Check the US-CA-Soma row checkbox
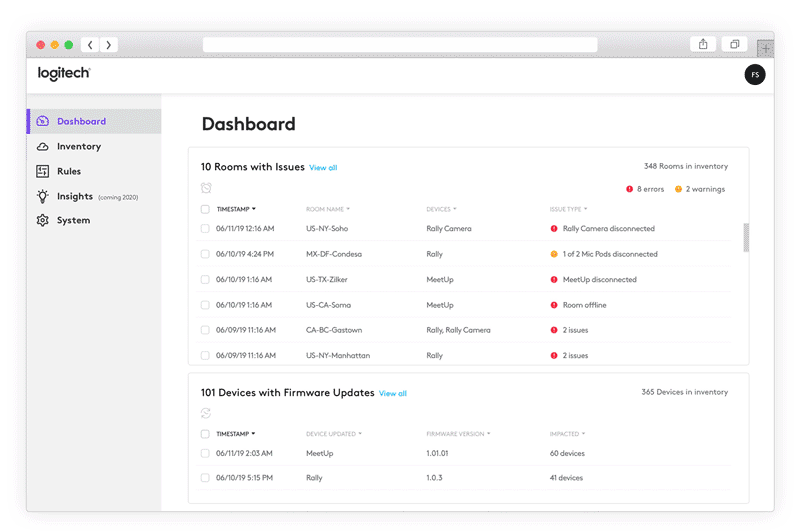 205,305
